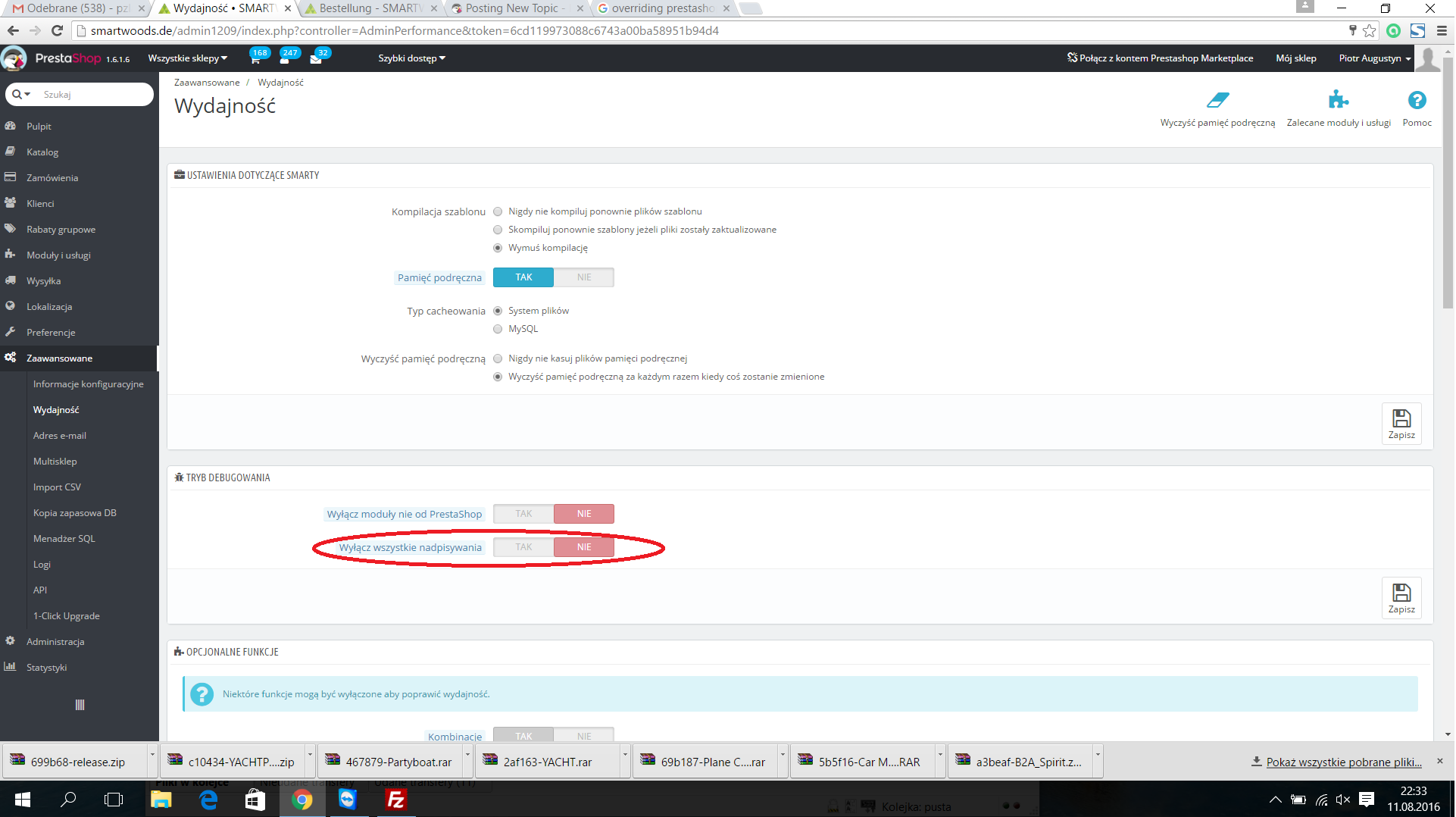
Task: Open FileZilla from taskbar
Action: pyautogui.click(x=396, y=800)
